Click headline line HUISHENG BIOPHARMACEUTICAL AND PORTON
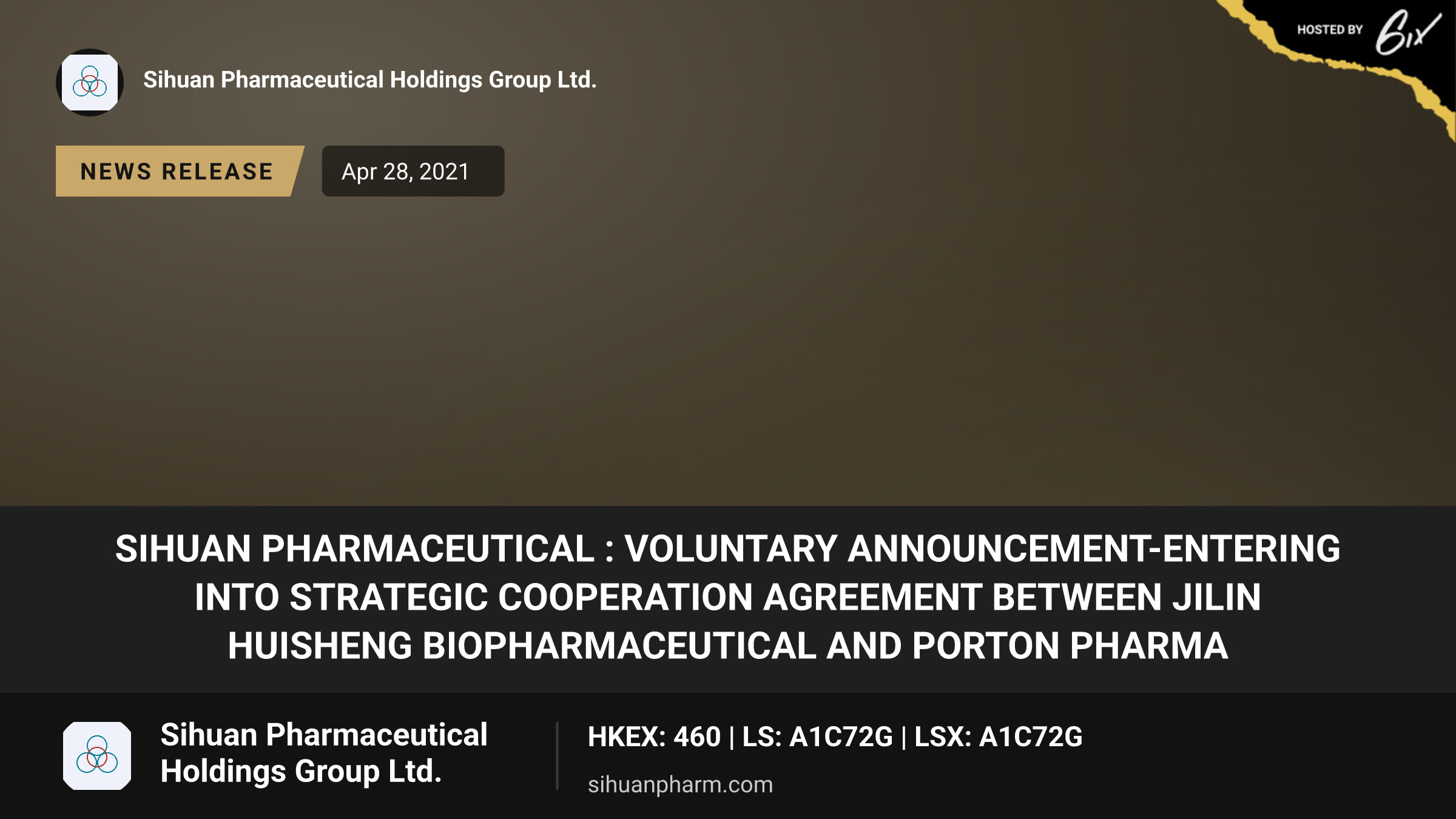The height and width of the screenshot is (819, 1456). [728, 645]
